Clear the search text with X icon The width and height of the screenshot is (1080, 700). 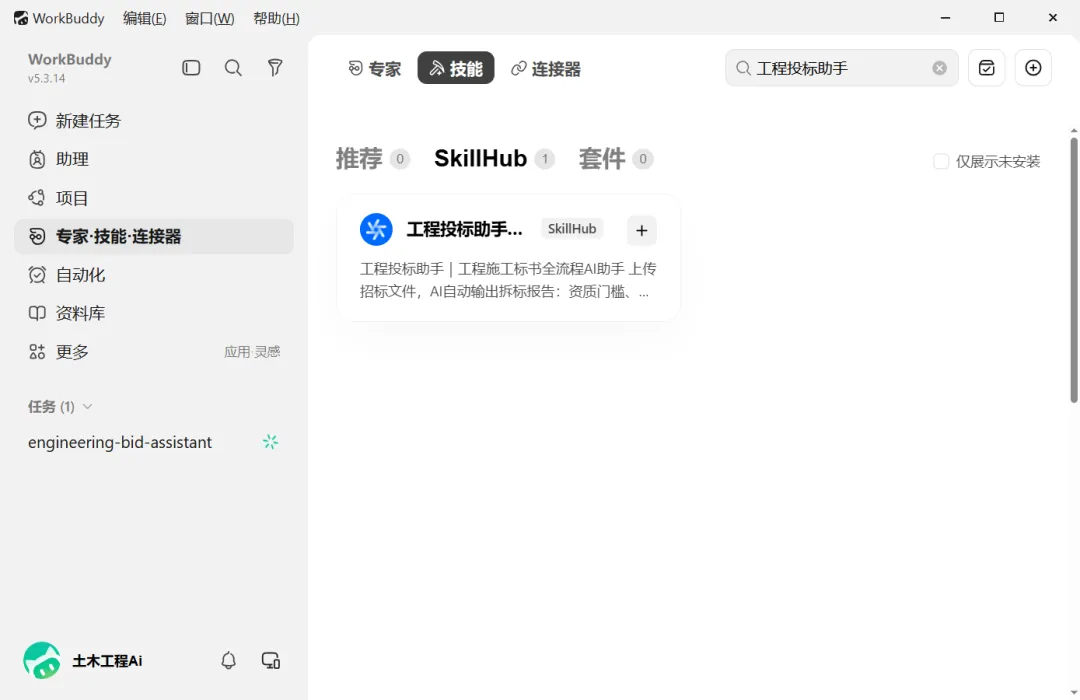pyautogui.click(x=939, y=68)
